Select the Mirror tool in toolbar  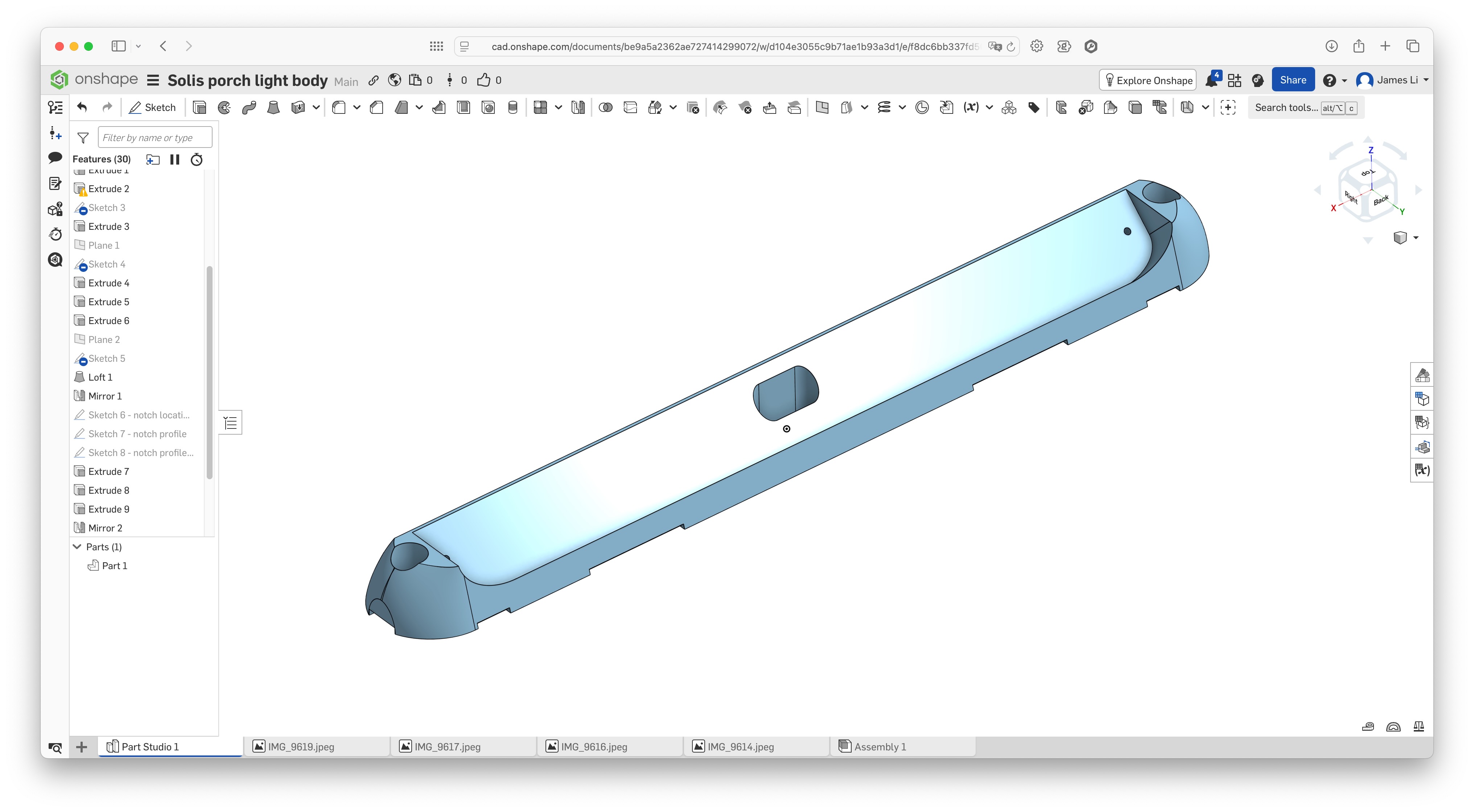click(578, 108)
